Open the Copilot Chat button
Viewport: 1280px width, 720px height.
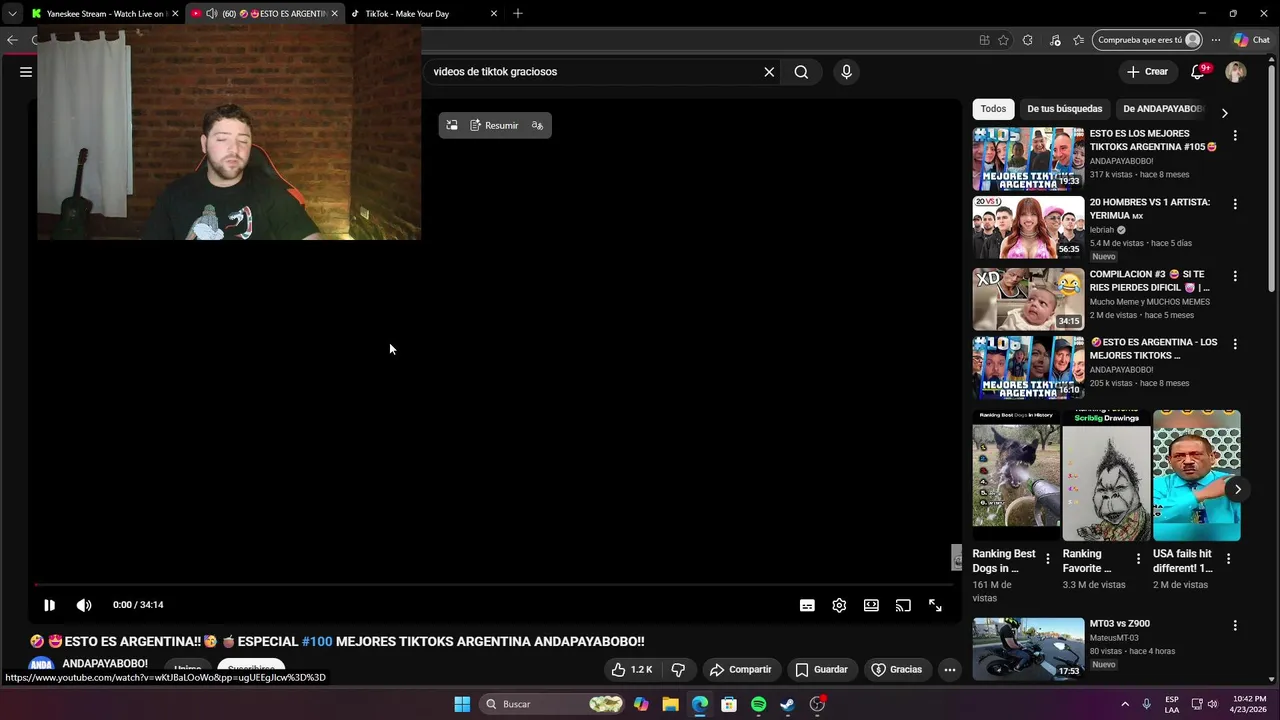[1252, 40]
